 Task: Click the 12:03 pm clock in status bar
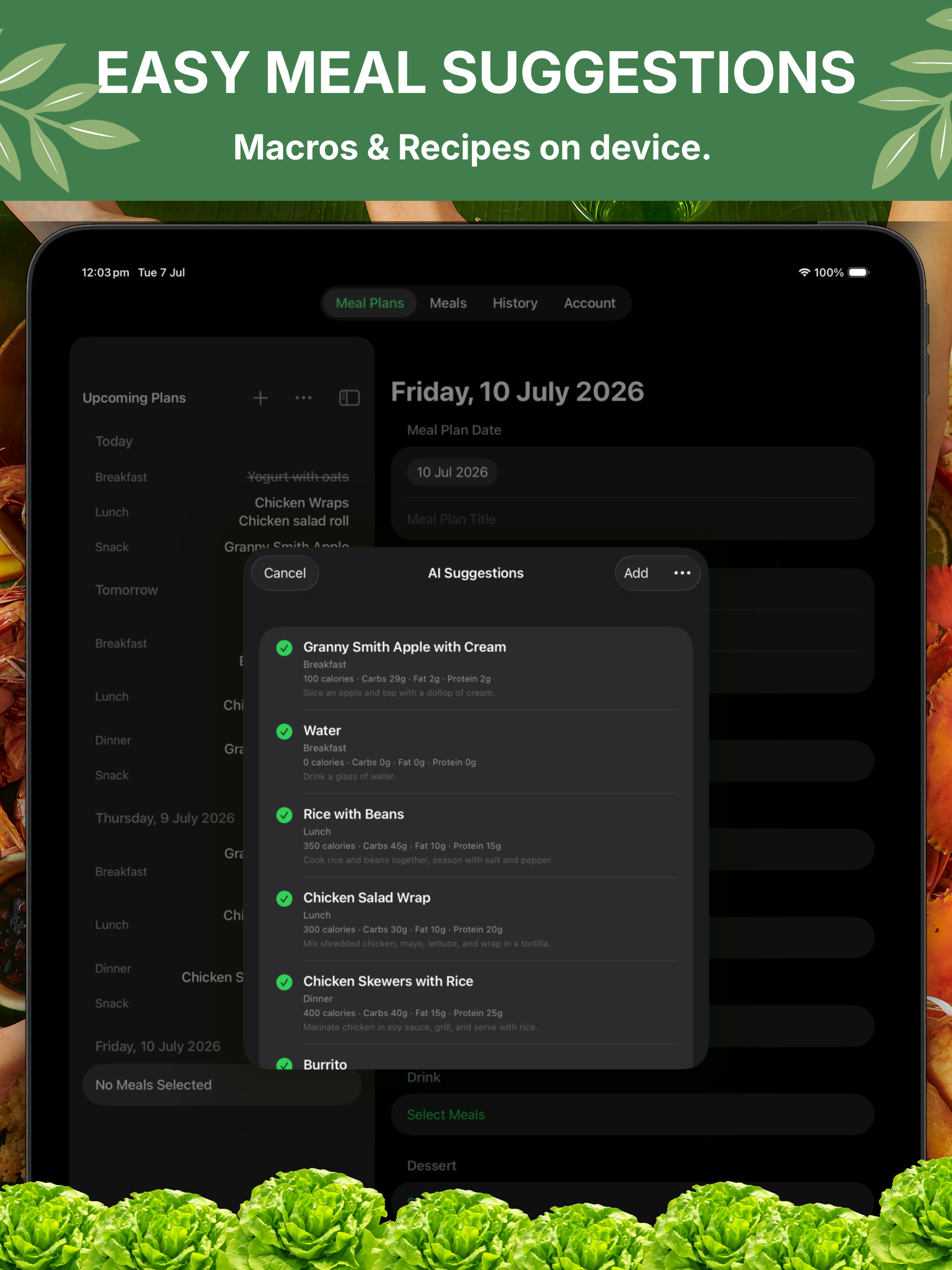[105, 272]
